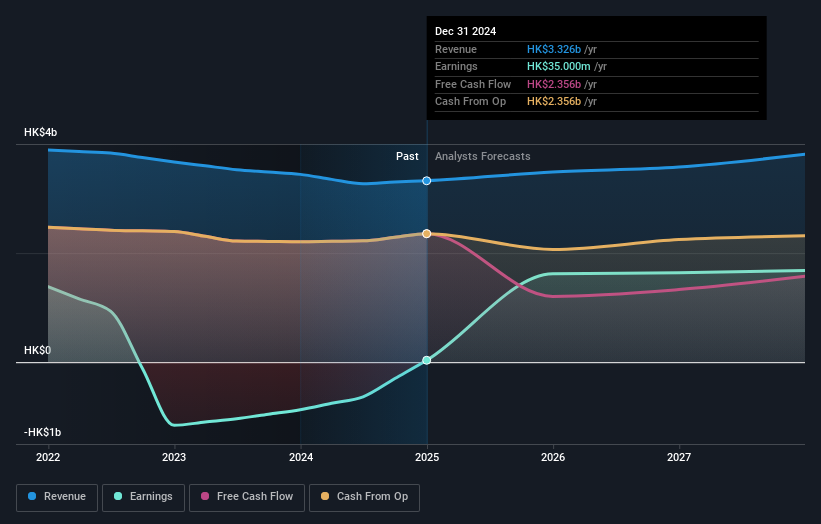Screen dimensions: 821x524
Task: Click the Cash From Op label in tooltip
Action: coord(470,102)
